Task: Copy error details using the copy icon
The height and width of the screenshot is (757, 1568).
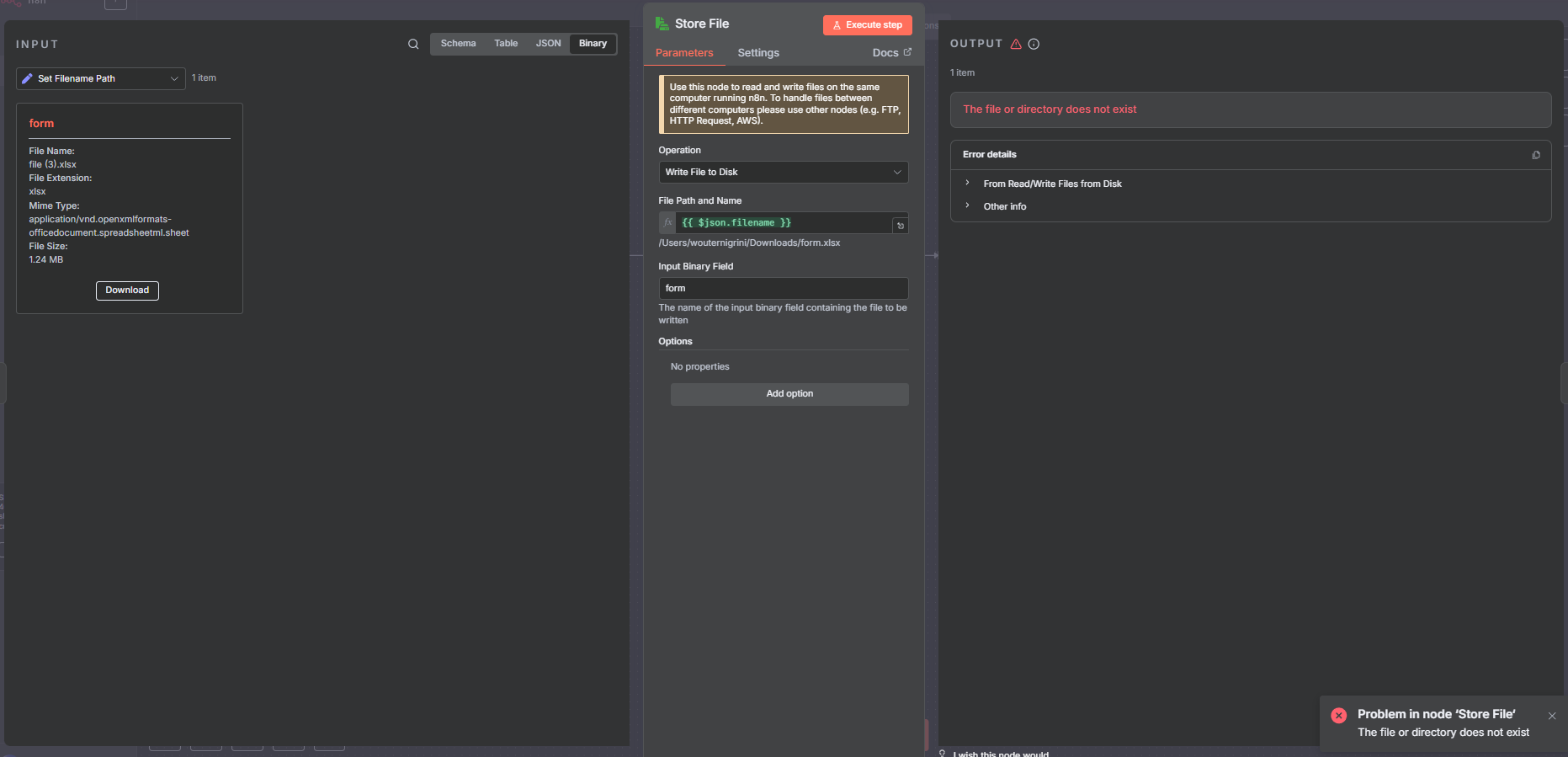Action: click(1536, 155)
